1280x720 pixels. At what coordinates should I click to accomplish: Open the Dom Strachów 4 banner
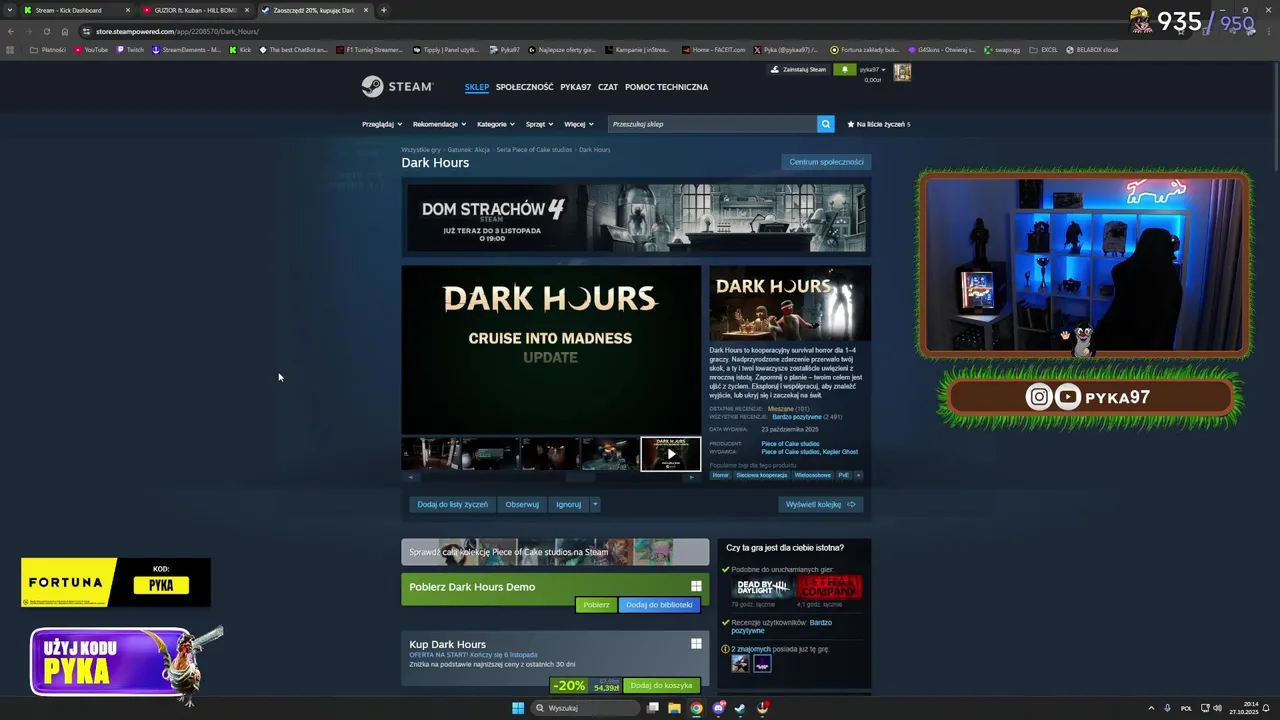(x=636, y=217)
